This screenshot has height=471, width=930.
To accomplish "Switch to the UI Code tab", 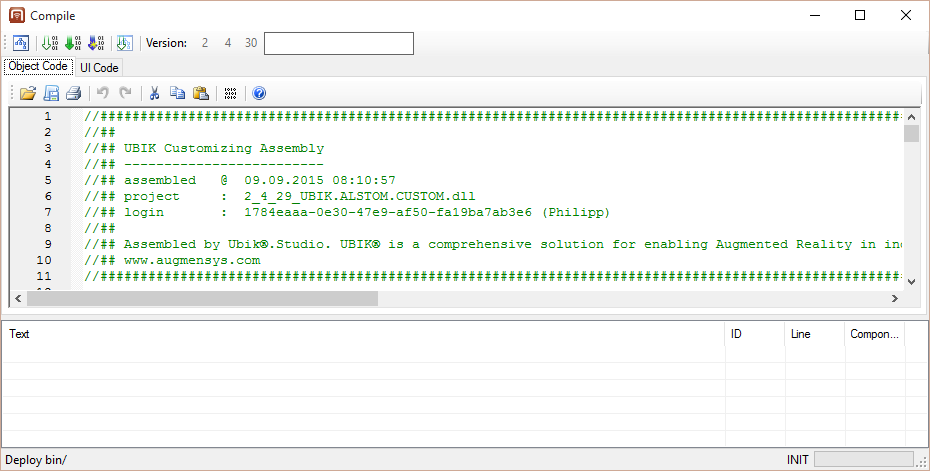I will 99,67.
